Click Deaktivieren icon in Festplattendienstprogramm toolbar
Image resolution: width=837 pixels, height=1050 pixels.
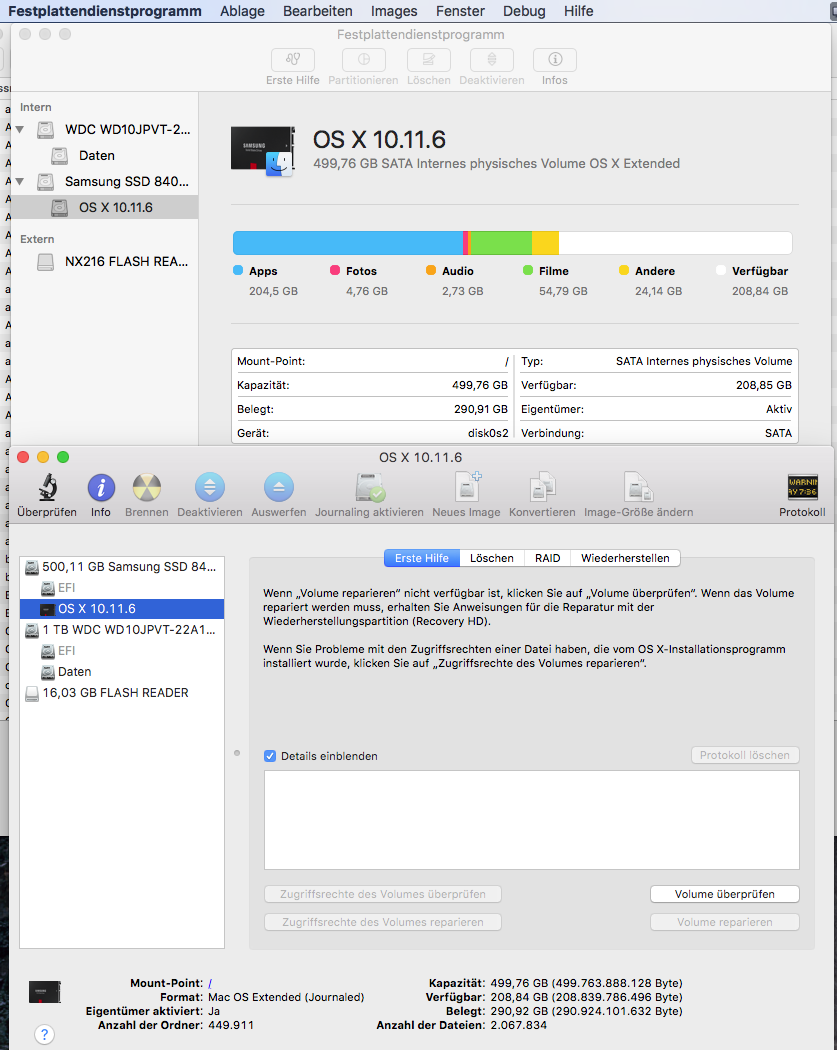491,60
